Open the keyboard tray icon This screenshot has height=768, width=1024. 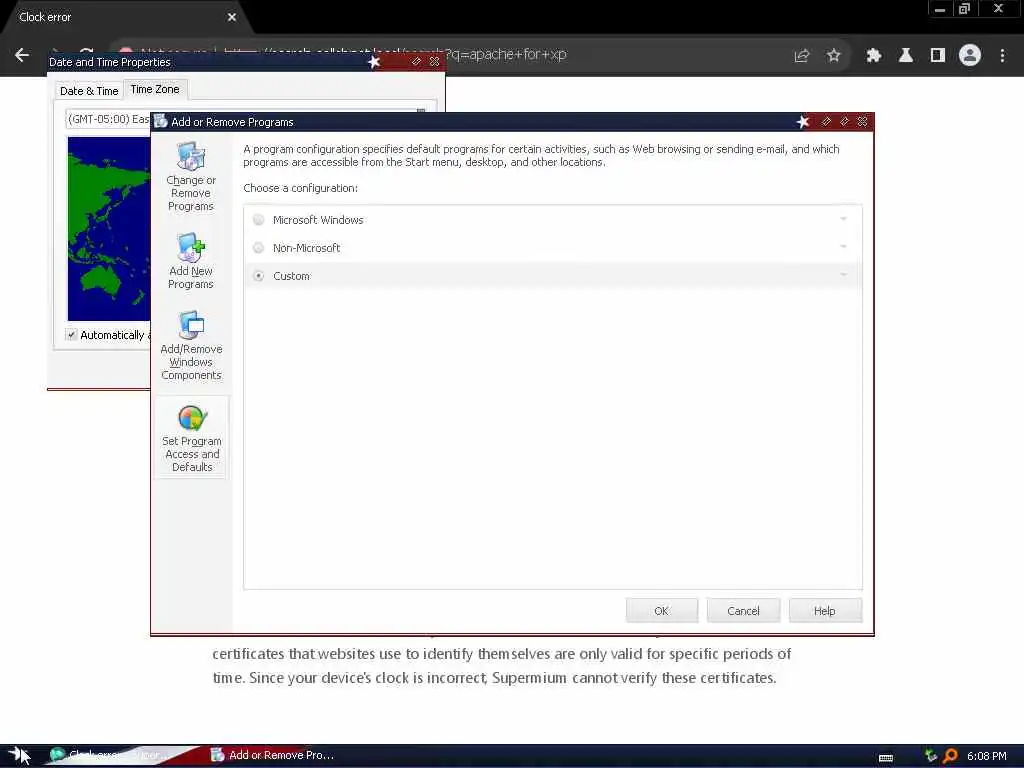pos(886,758)
